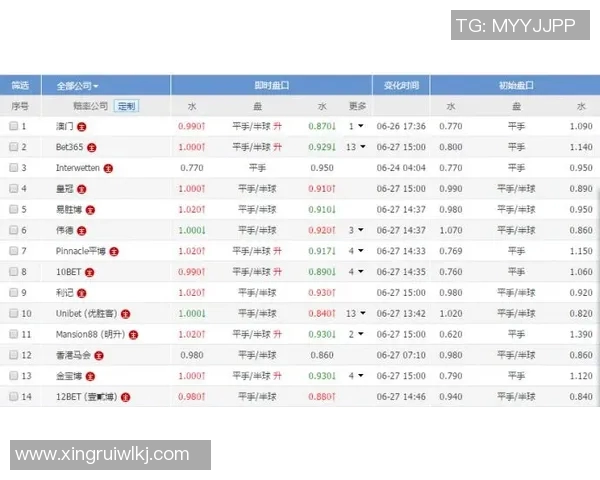Click the 变化时间 column header
600x480 pixels.
point(401,85)
